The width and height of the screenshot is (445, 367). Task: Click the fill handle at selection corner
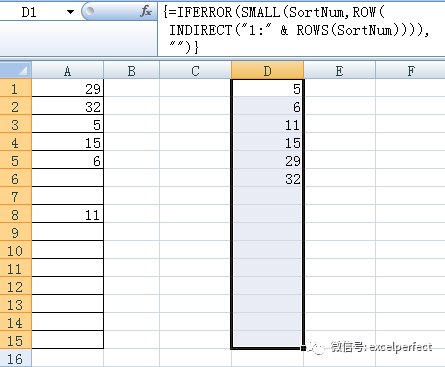(x=303, y=348)
